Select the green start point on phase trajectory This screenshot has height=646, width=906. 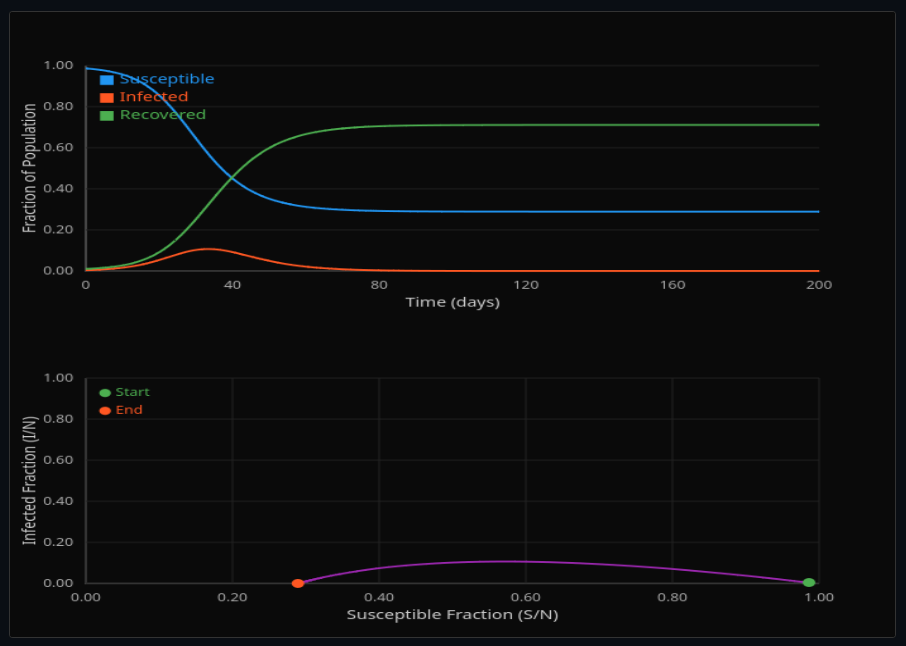pyautogui.click(x=808, y=583)
